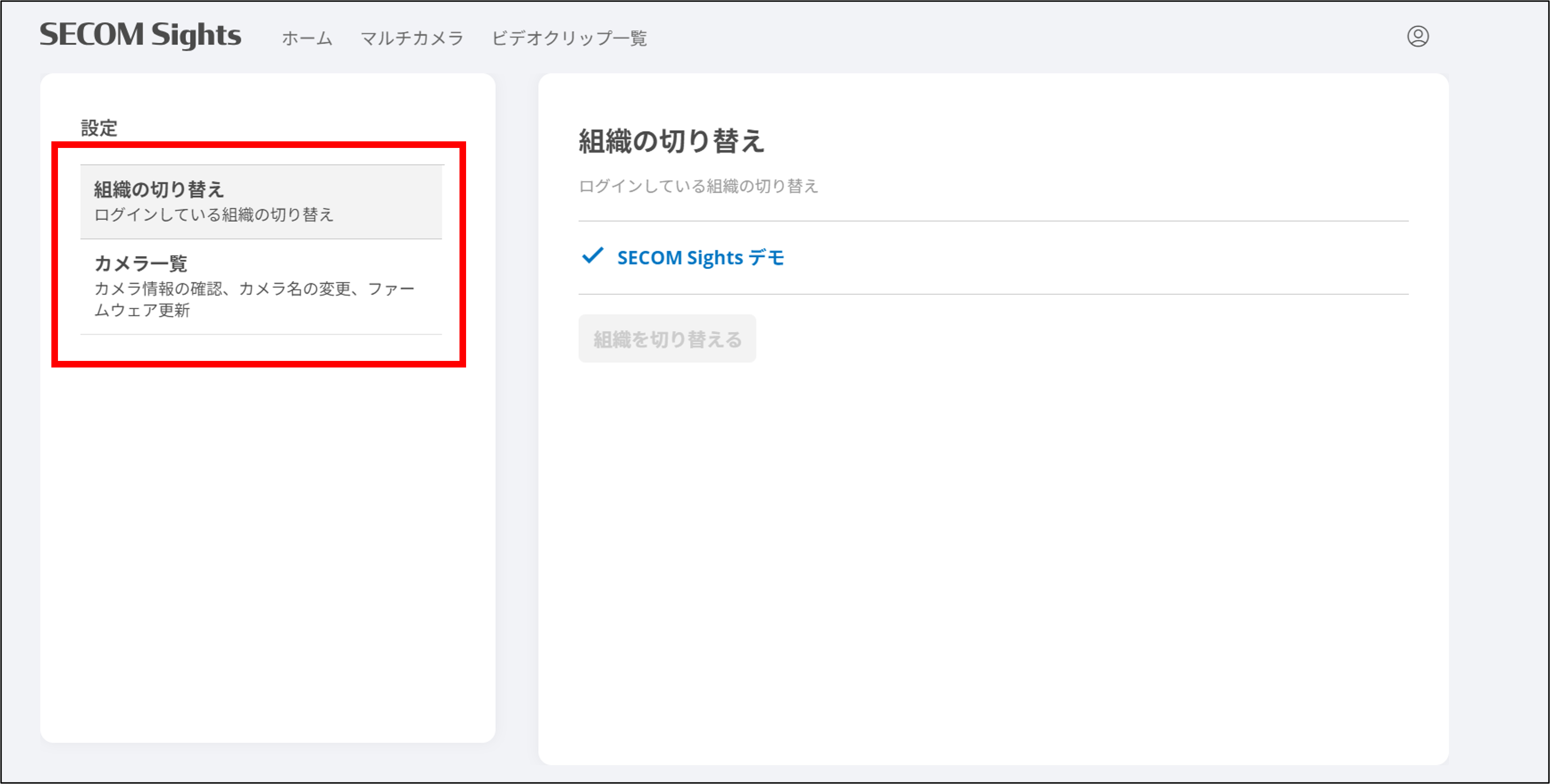1550x784 pixels.
Task: Click the SECOM Sights logo
Action: click(x=140, y=35)
